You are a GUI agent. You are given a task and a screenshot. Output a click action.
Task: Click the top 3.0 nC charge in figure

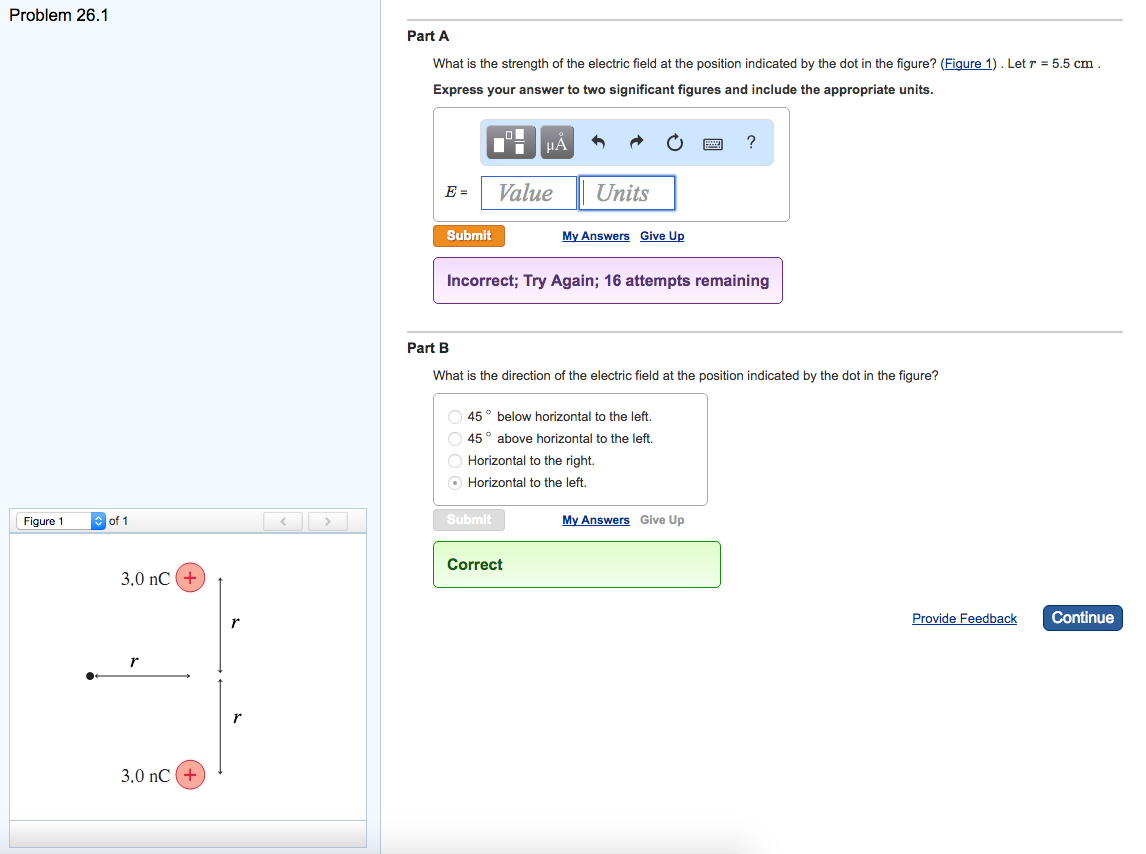190,578
